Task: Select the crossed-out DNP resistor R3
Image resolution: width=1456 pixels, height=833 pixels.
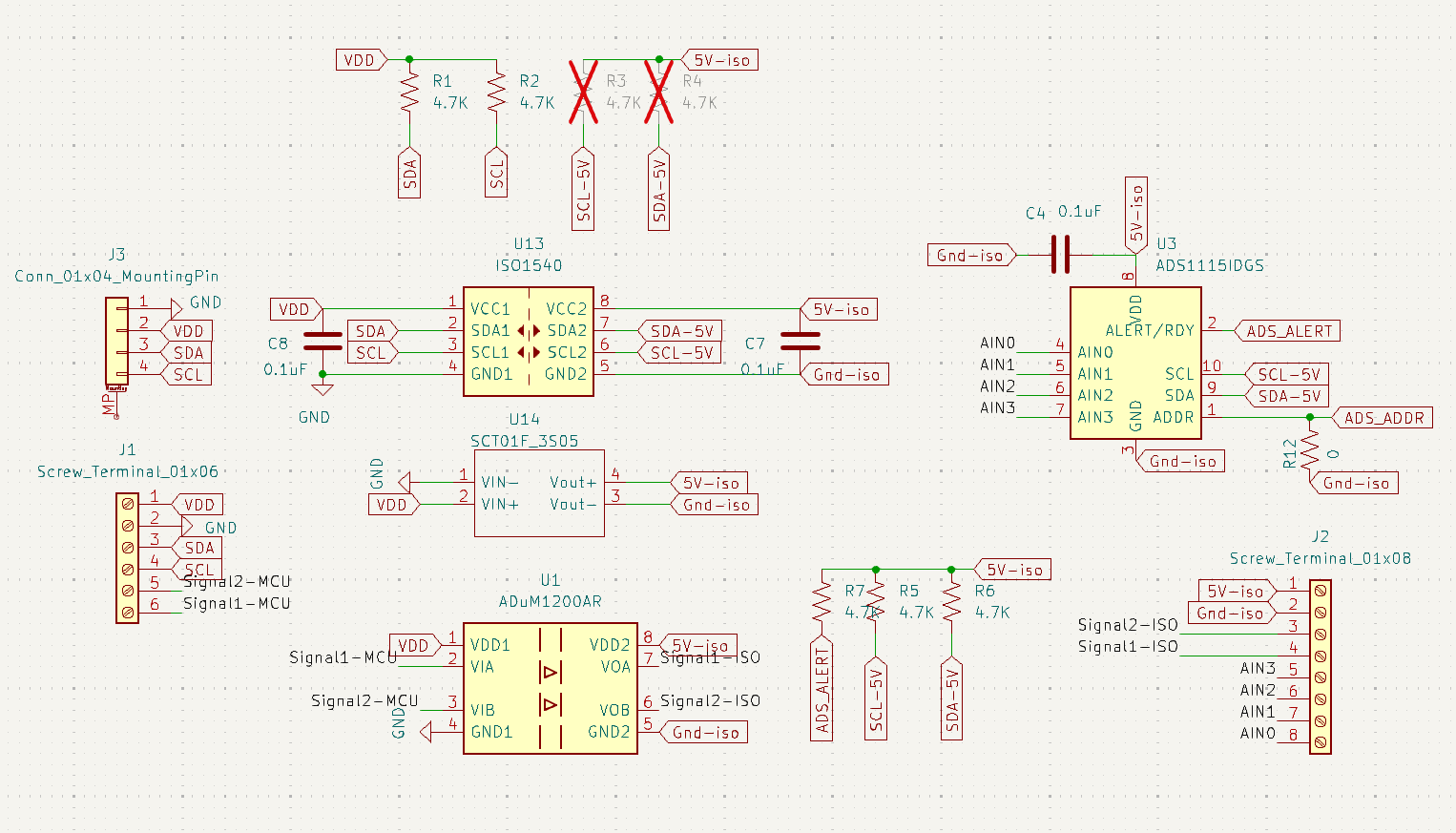Action: (x=583, y=94)
